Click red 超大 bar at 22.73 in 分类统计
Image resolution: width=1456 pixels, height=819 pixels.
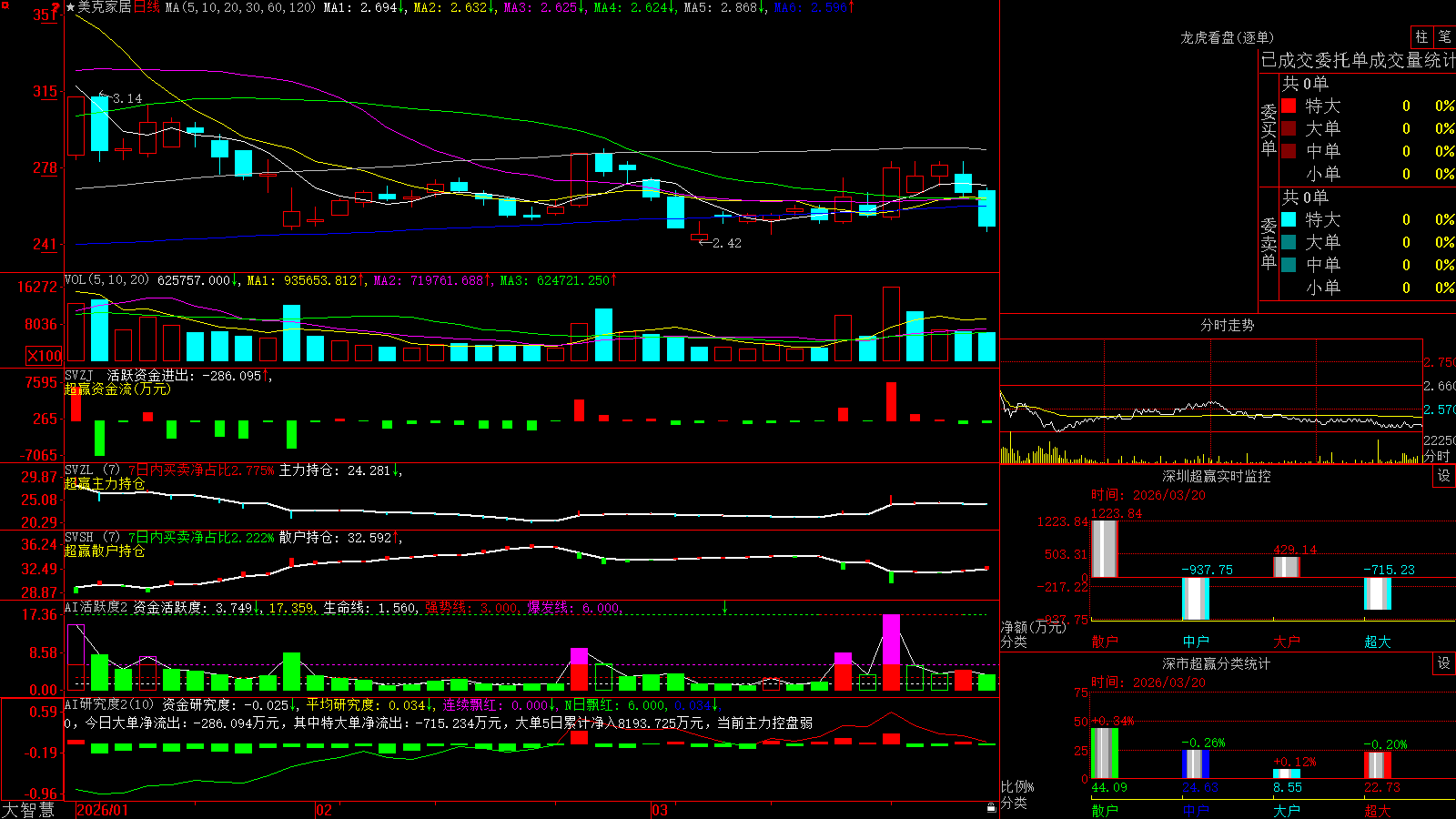coord(1377,765)
